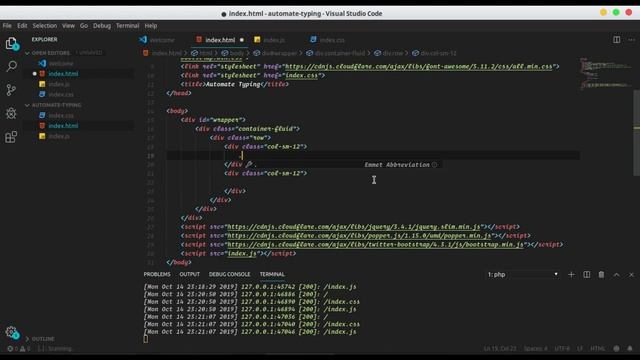Open the Debug menu
The image size is (640, 360).
102,26
